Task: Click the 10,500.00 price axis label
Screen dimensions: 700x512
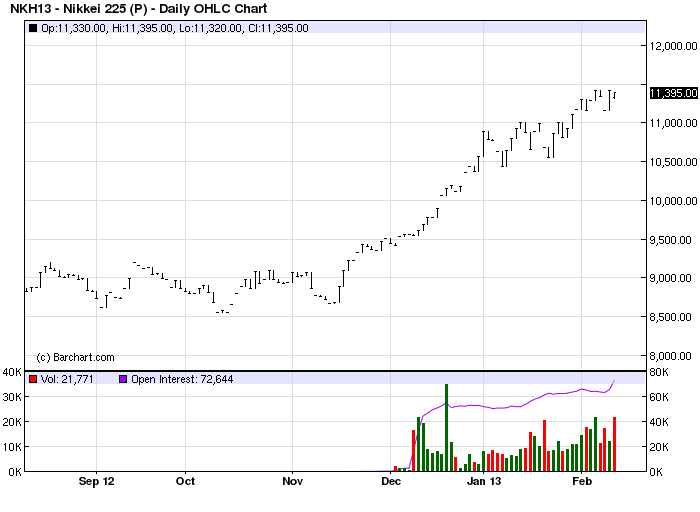Action: tap(674, 162)
